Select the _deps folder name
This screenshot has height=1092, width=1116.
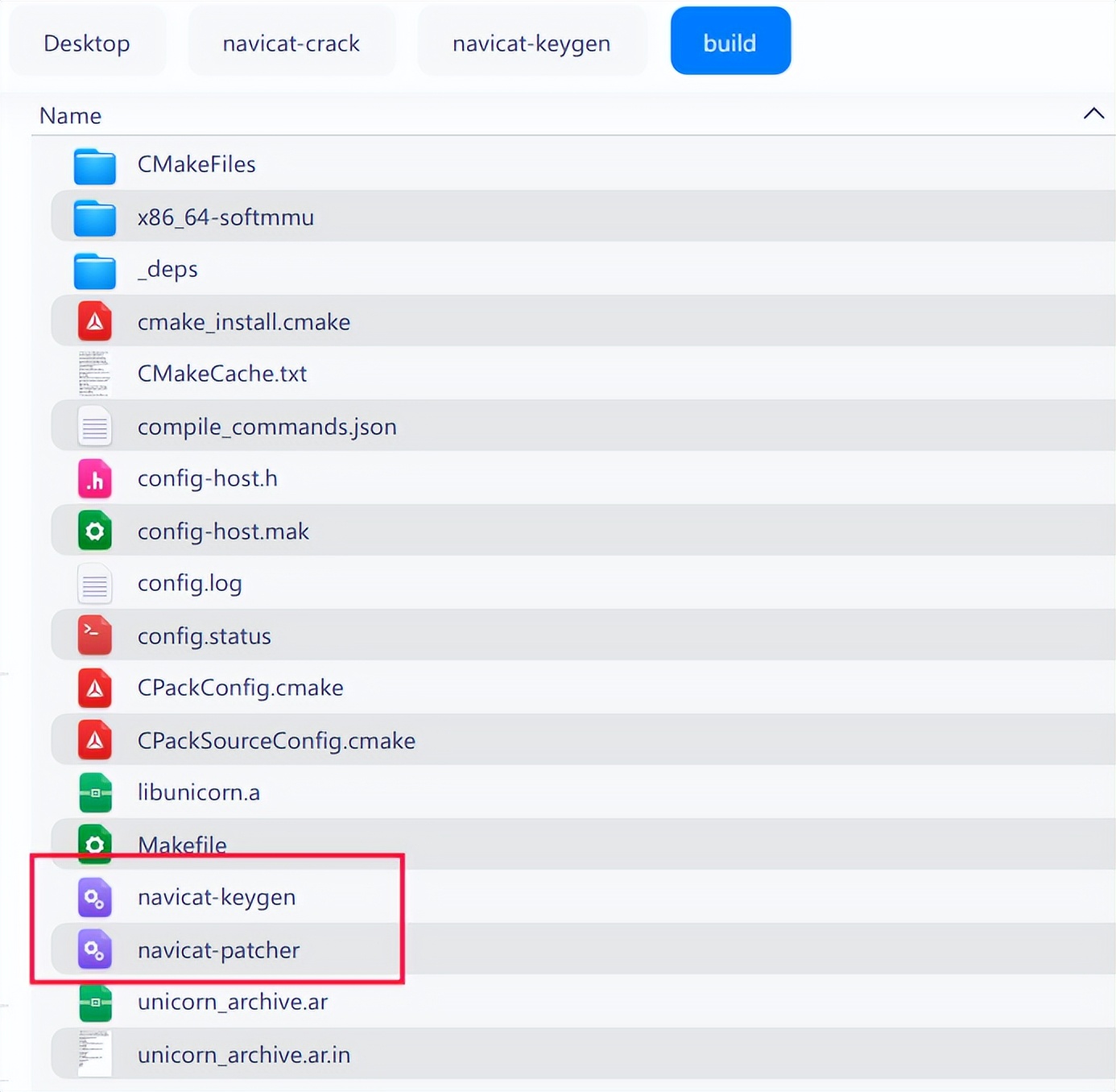pos(167,270)
